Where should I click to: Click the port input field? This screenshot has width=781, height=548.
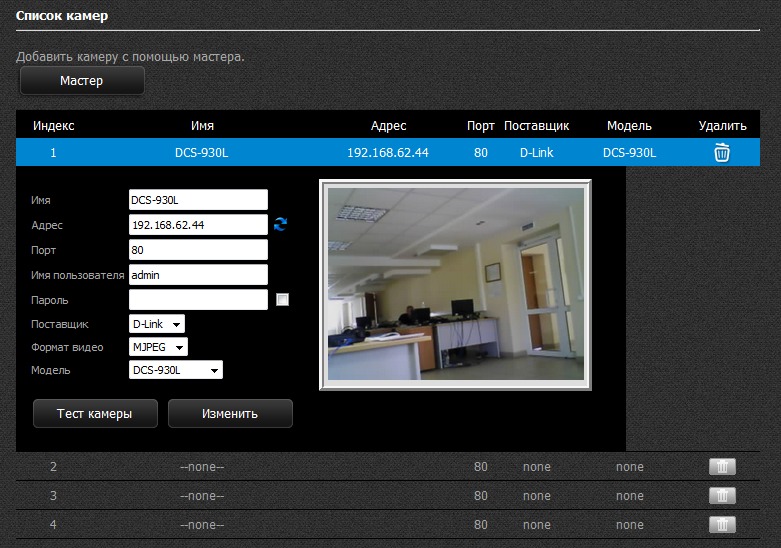(198, 250)
